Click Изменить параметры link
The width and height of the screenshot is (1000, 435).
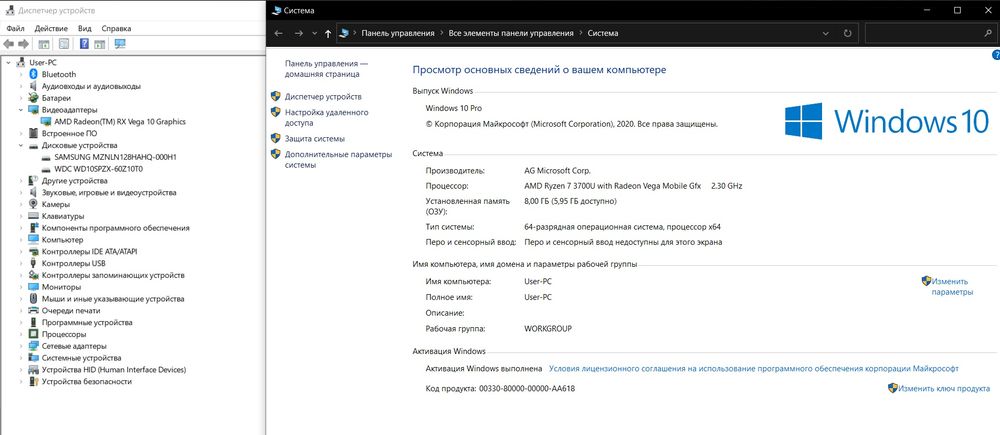click(x=951, y=286)
